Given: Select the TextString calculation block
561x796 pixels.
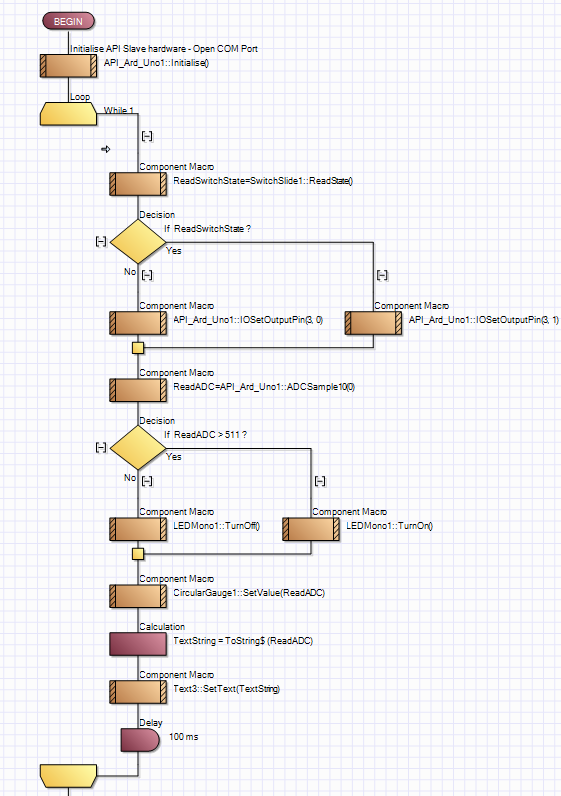Looking at the screenshot, I should (138, 644).
